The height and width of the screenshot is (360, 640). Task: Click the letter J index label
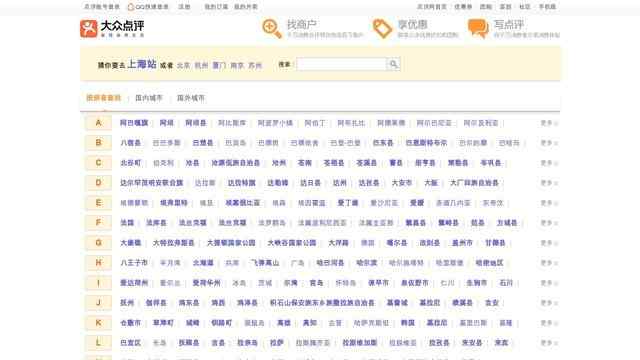(x=98, y=303)
